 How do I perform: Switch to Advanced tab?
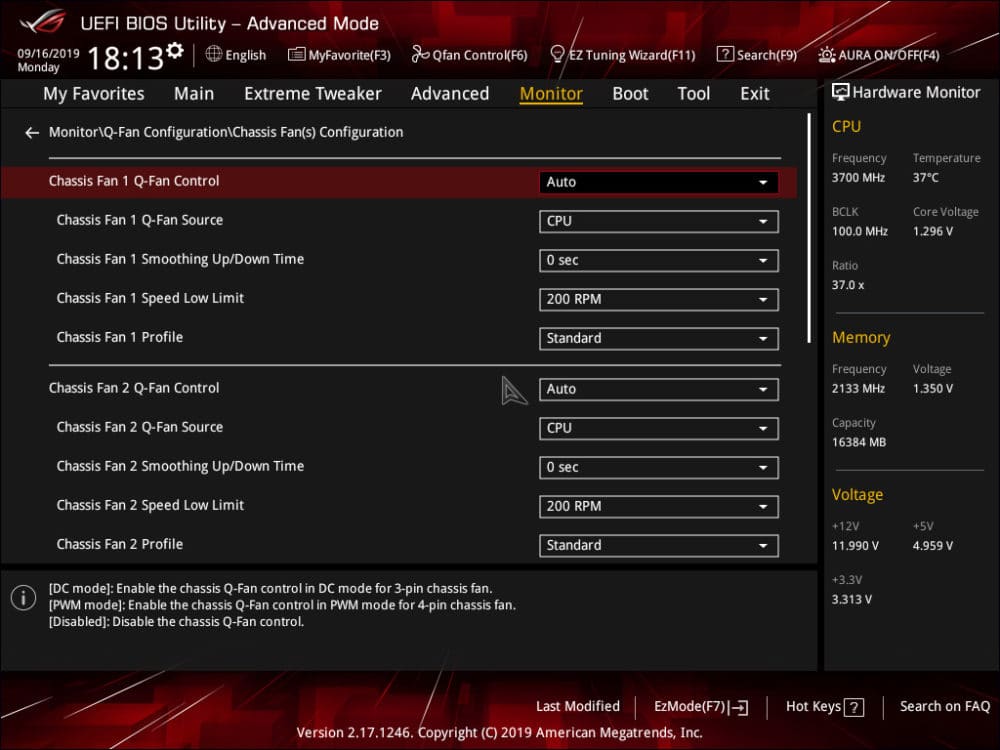pos(450,94)
